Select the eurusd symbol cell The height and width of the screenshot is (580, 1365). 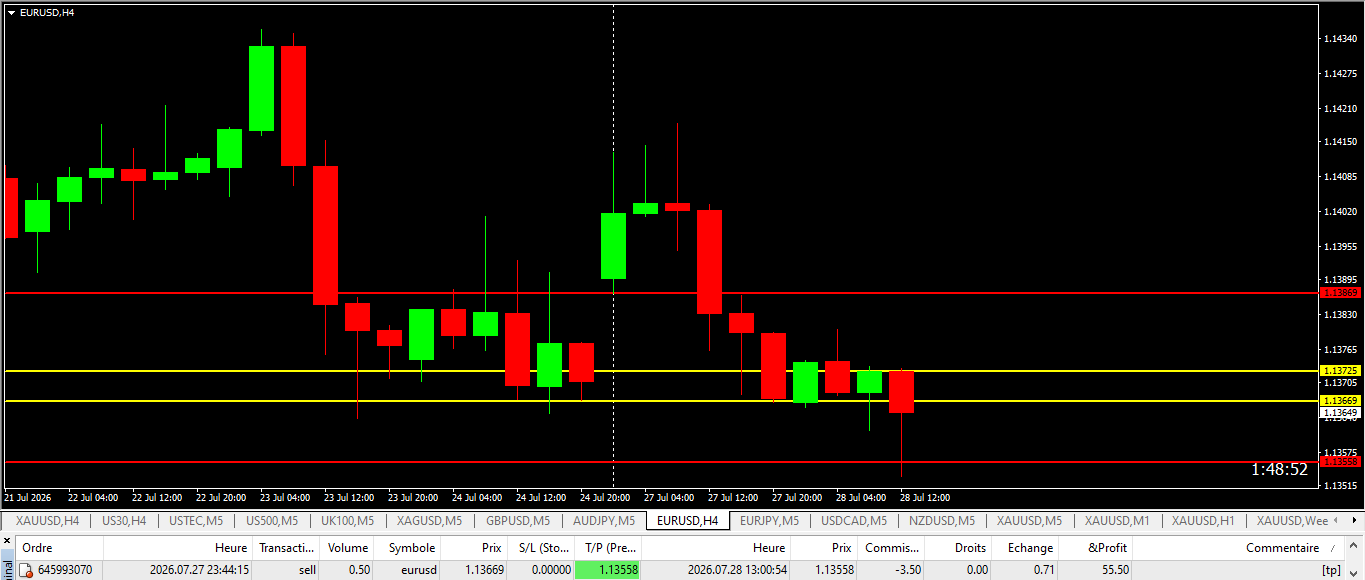[407, 570]
